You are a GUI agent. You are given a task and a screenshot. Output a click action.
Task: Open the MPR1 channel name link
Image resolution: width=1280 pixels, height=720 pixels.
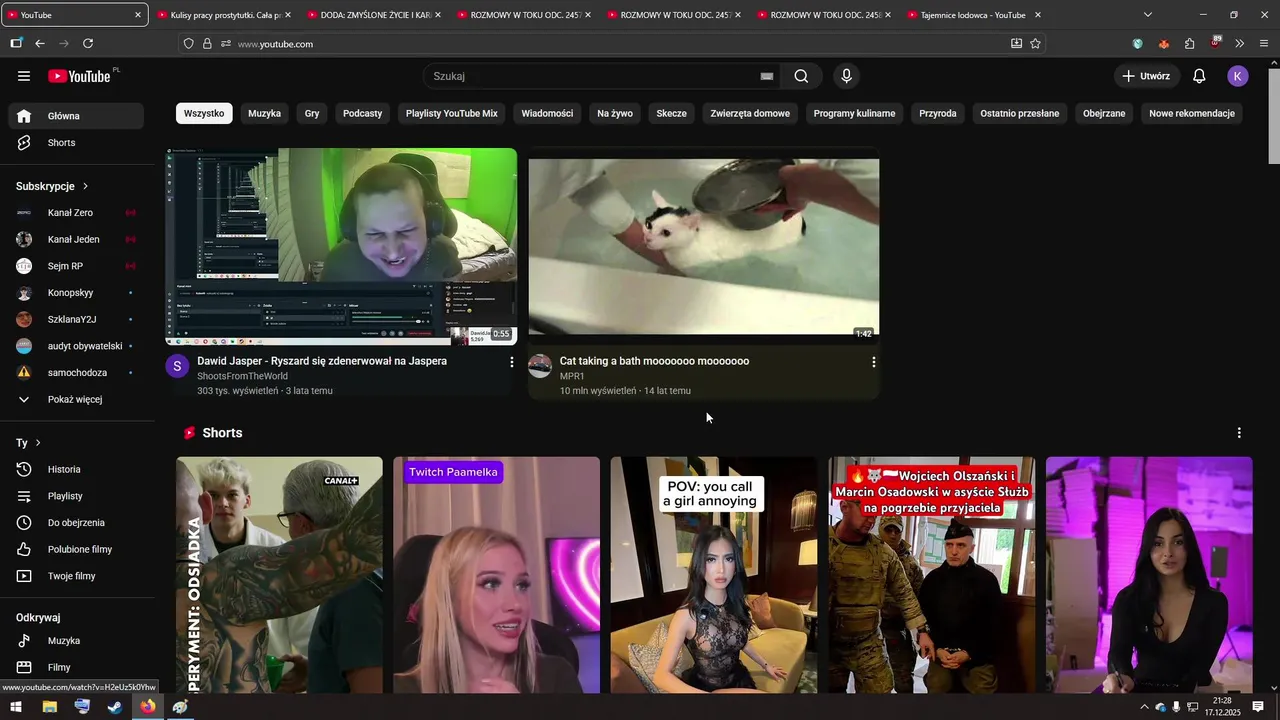(x=572, y=376)
